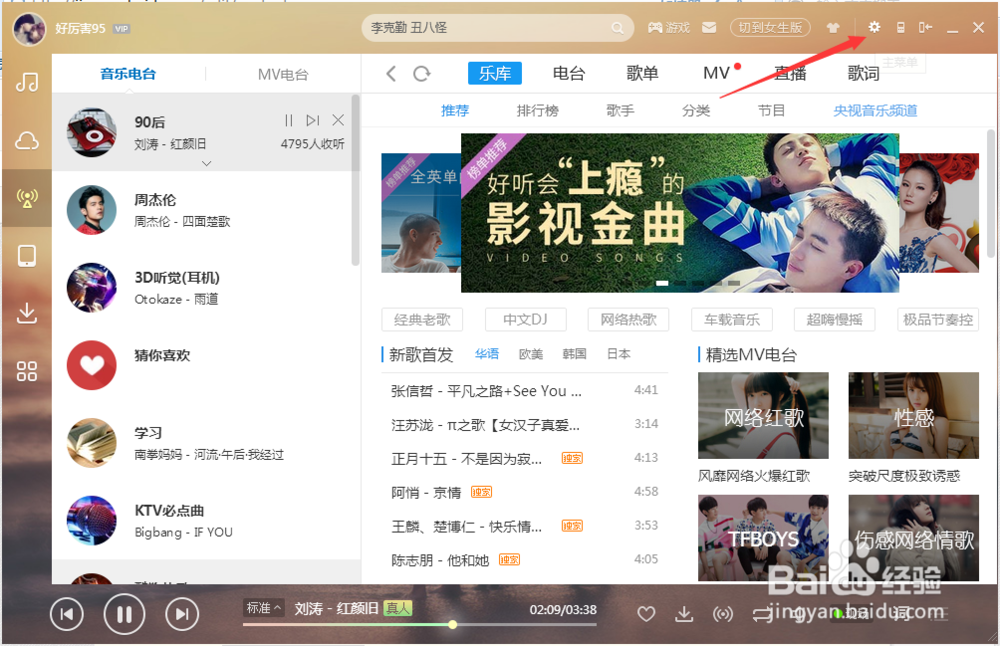Refresh the music library page
This screenshot has height=646, width=1000.
[422, 74]
